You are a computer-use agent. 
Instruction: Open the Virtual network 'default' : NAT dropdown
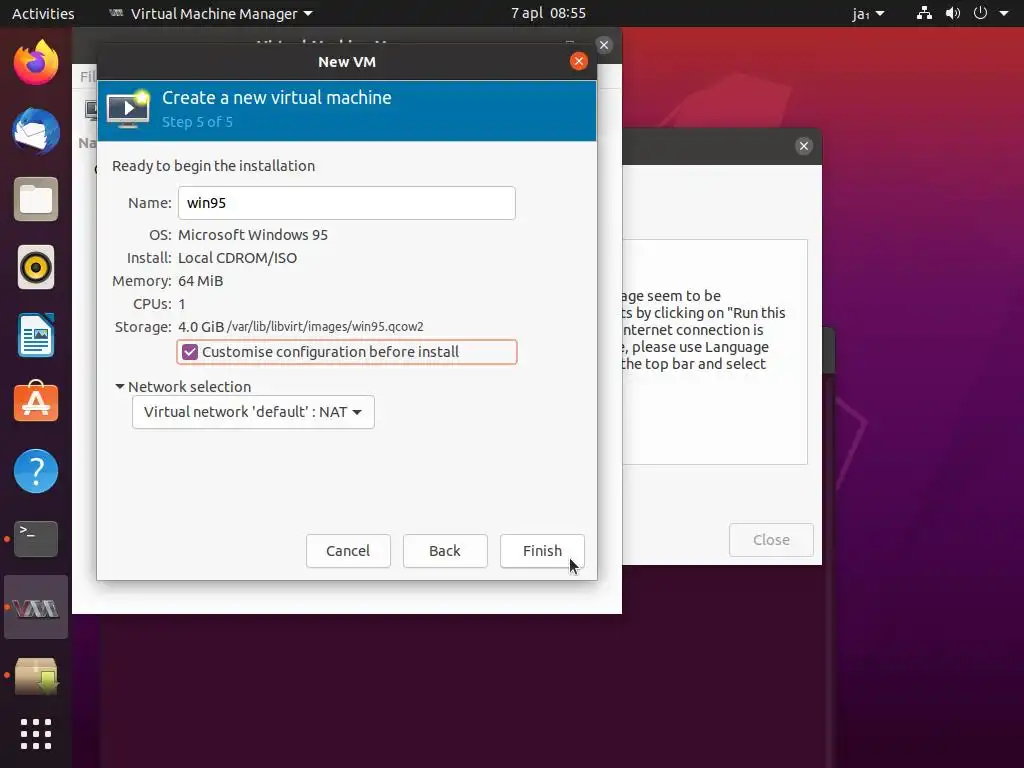(x=253, y=412)
